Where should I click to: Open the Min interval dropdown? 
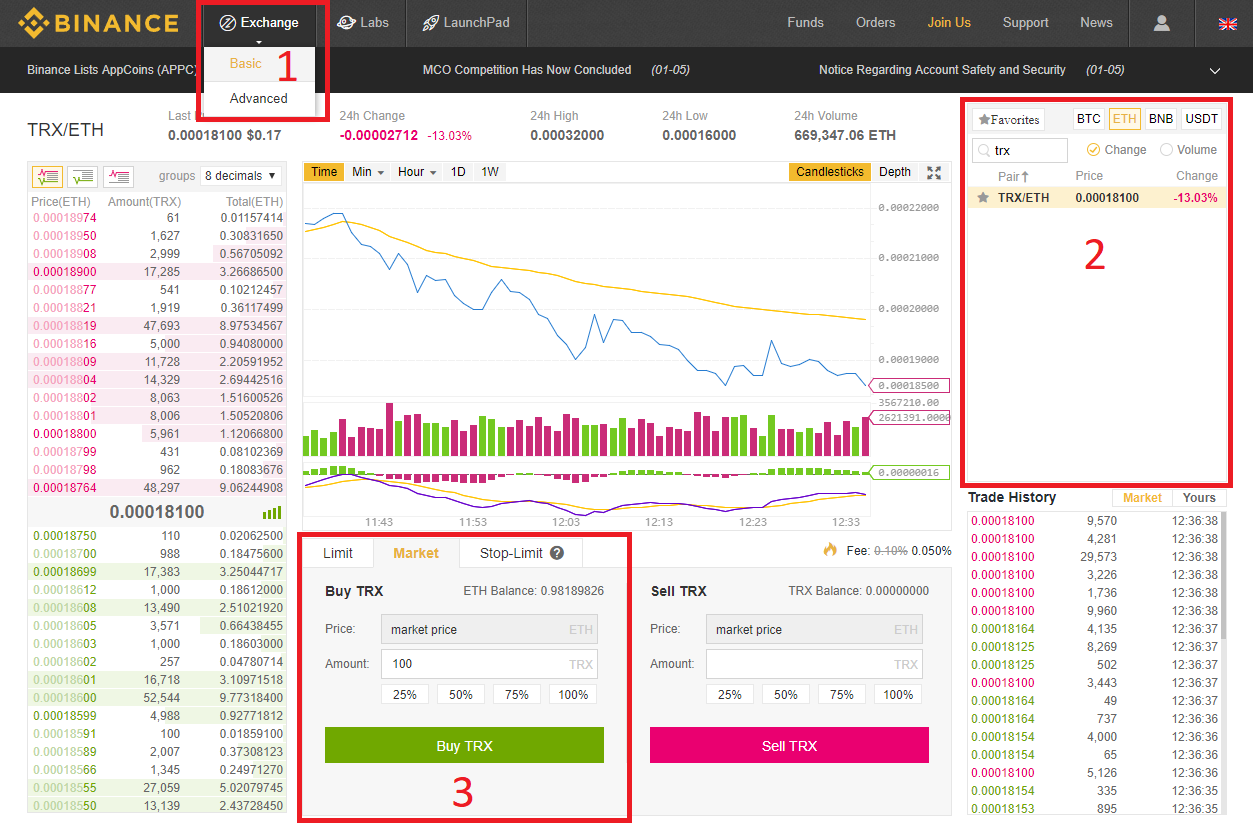[368, 172]
